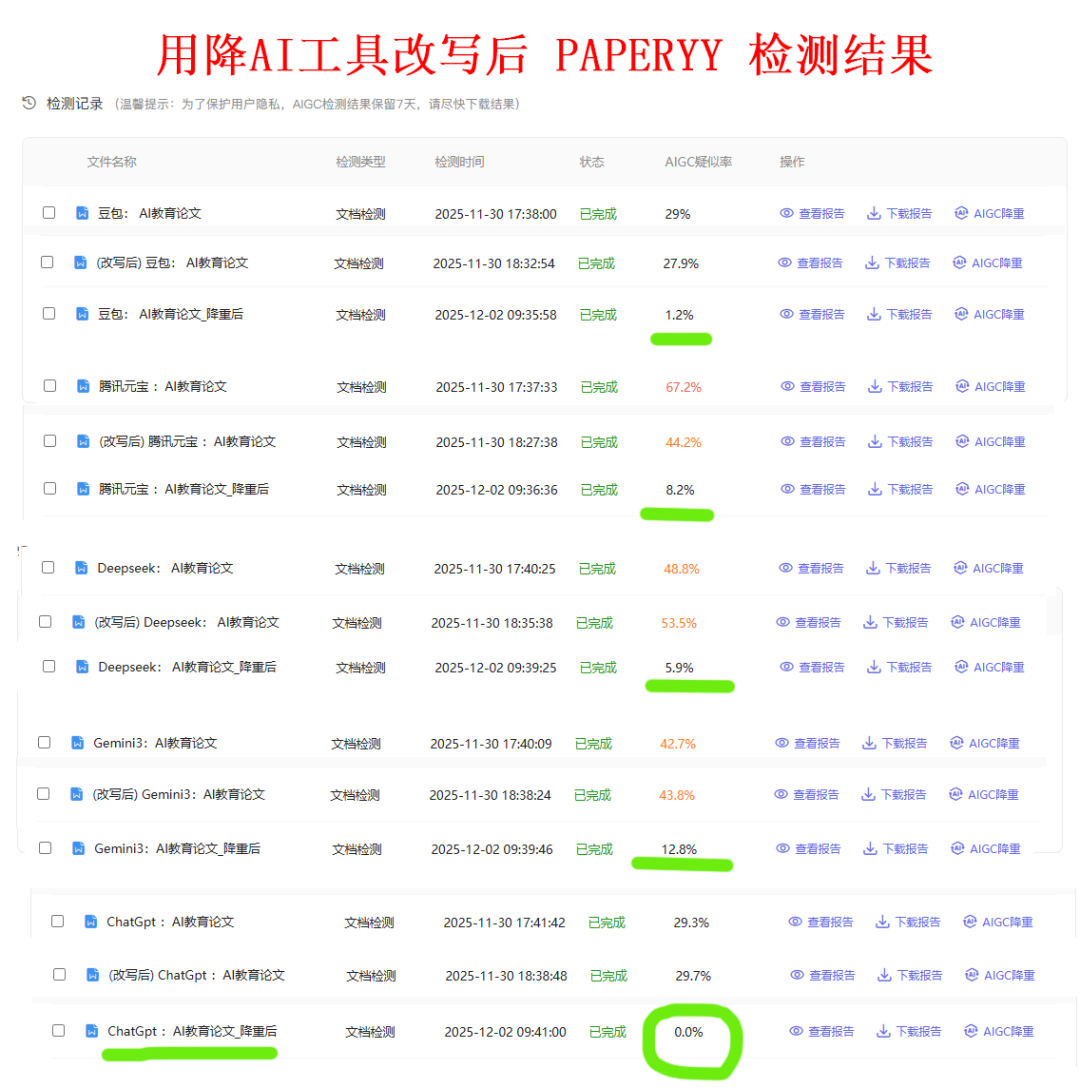Click eye icon for Gemini3 降重后 row

pyautogui.click(x=783, y=848)
